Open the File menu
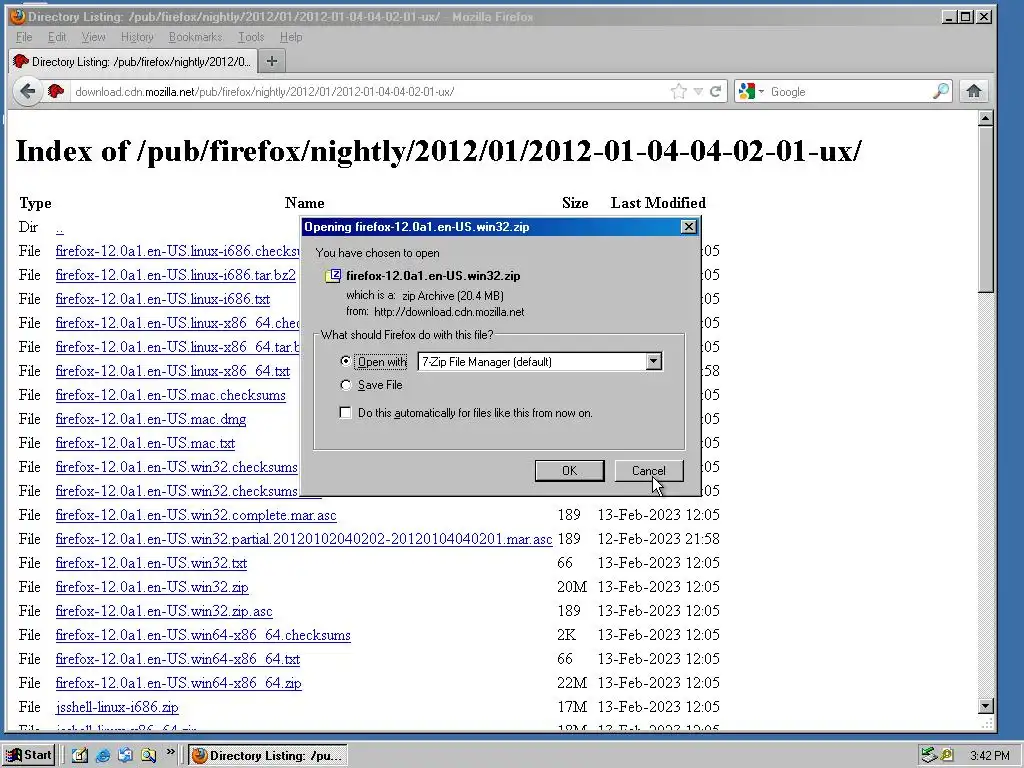 (24, 37)
